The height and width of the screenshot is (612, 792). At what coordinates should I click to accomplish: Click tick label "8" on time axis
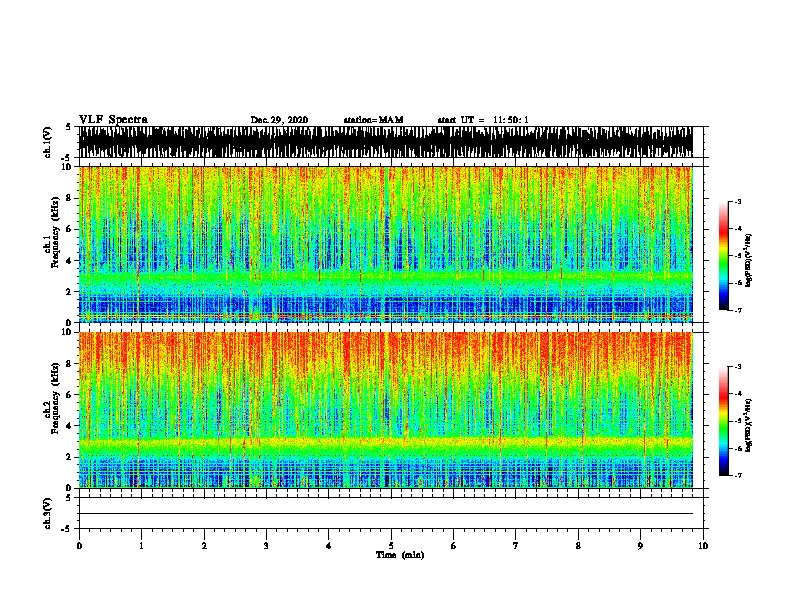pyautogui.click(x=578, y=546)
